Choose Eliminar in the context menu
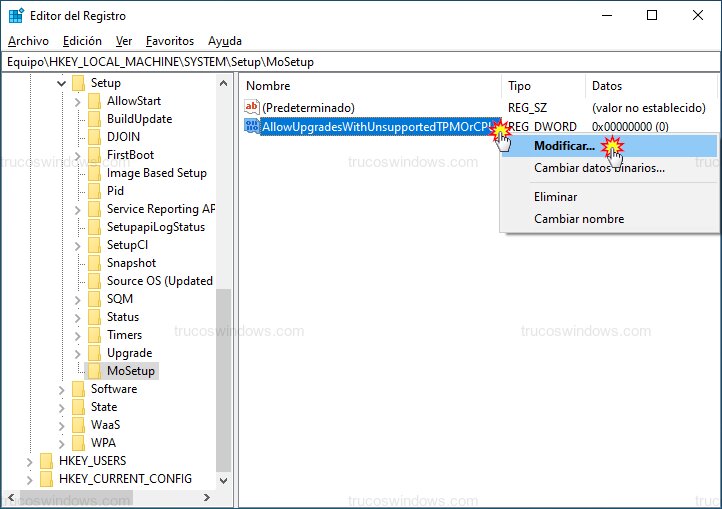The height and width of the screenshot is (509, 722). coord(609,197)
